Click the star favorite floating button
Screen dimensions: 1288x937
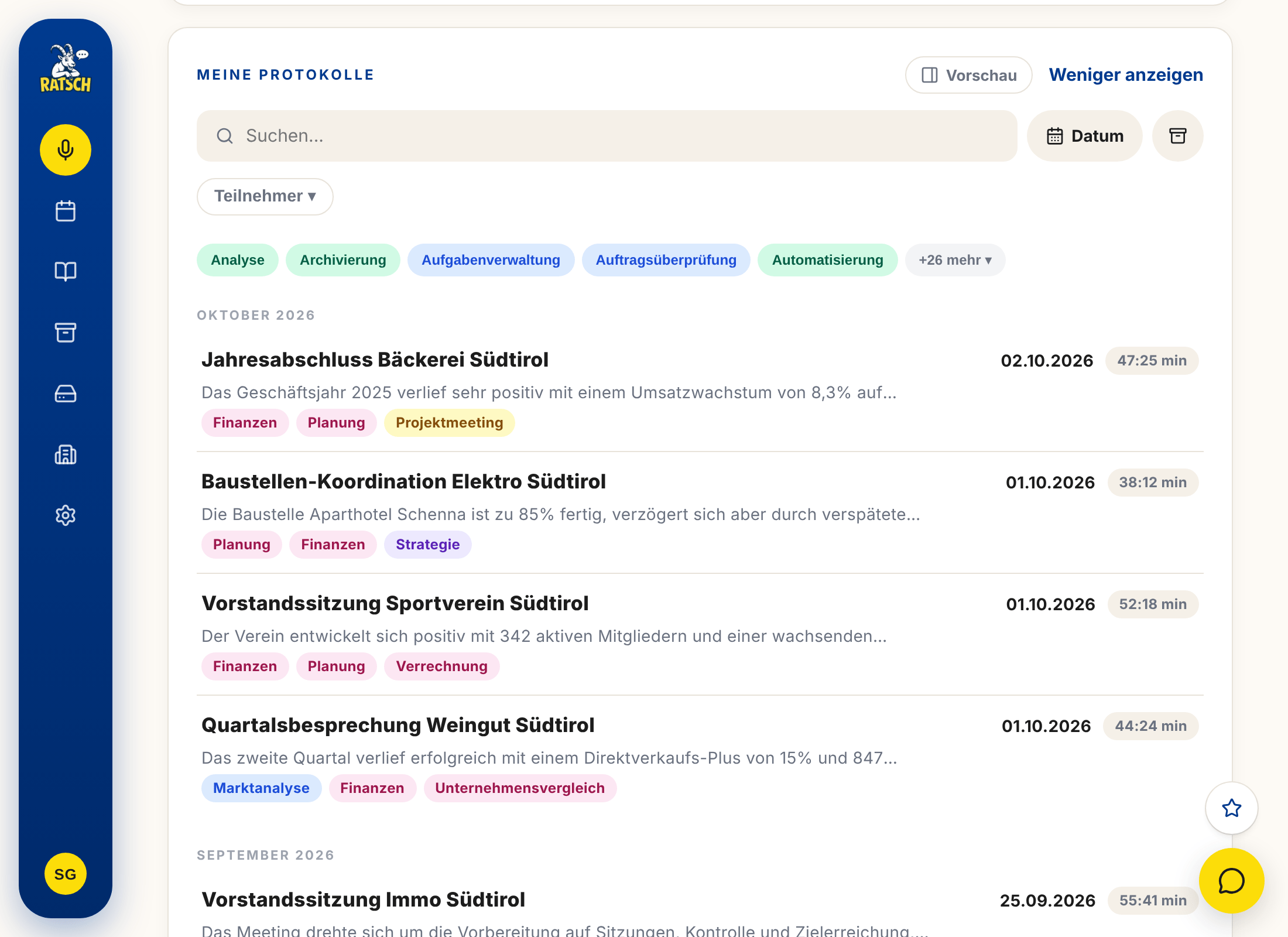pos(1232,808)
